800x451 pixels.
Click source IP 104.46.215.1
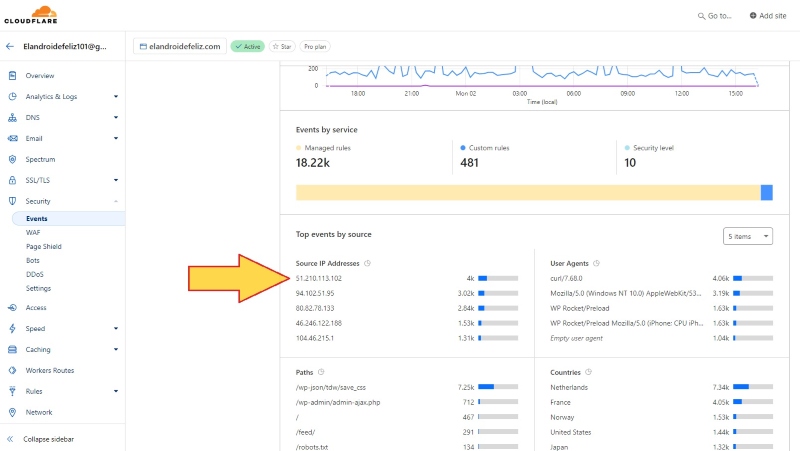315,338
